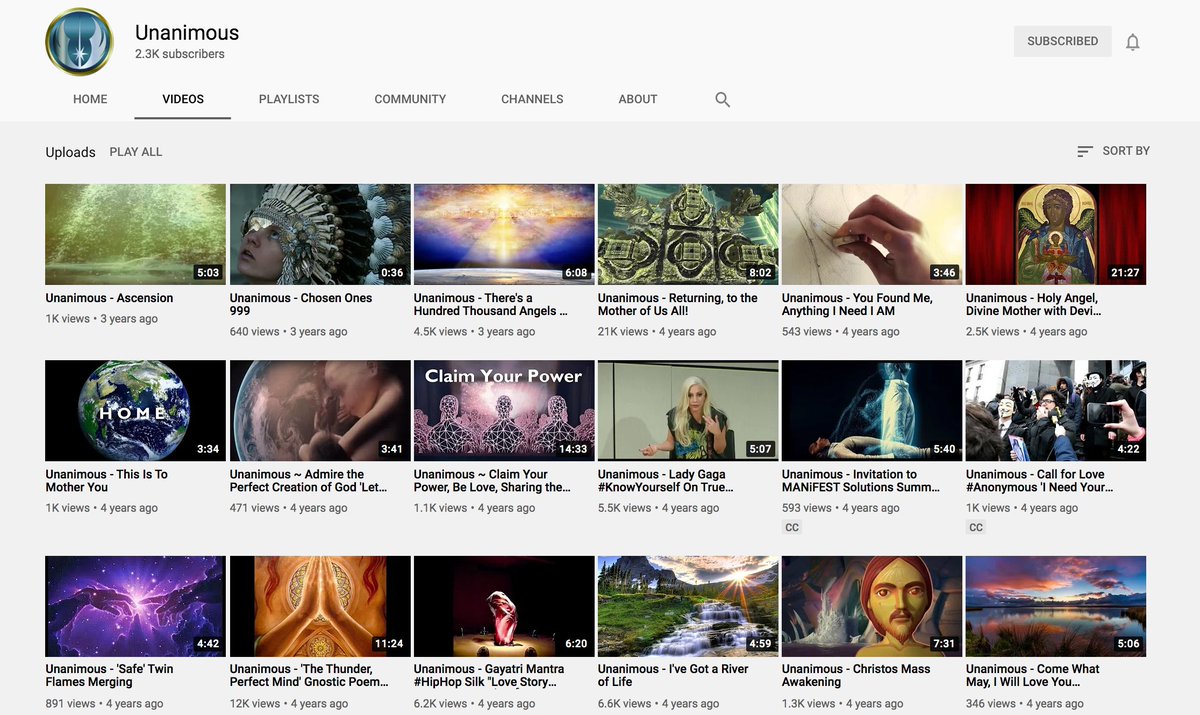Play the 7:31 Christos Mass thumbnail
The height and width of the screenshot is (715, 1200).
click(872, 606)
